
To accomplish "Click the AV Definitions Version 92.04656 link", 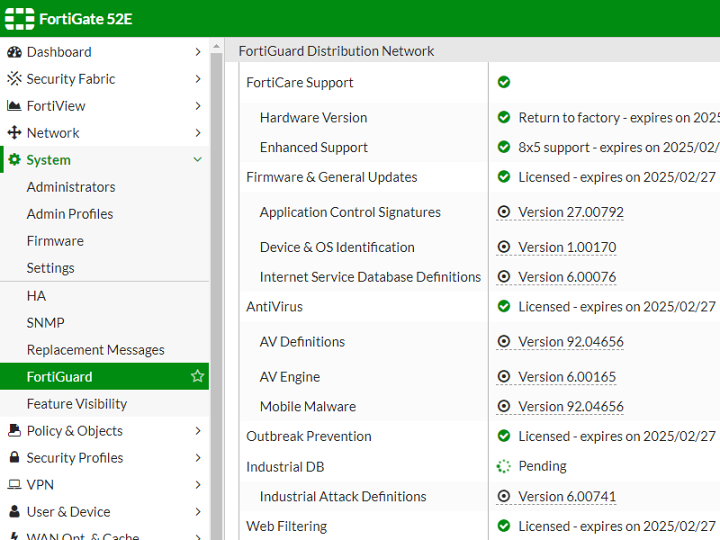I will pos(570,342).
